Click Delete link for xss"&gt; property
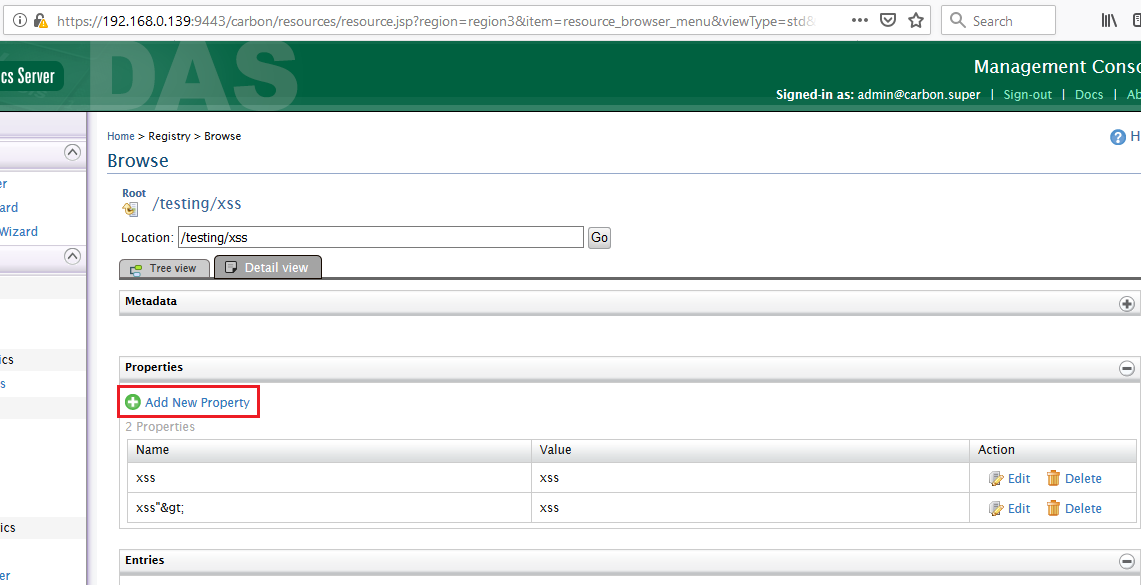This screenshot has height=585, width=1141. click(x=1083, y=508)
